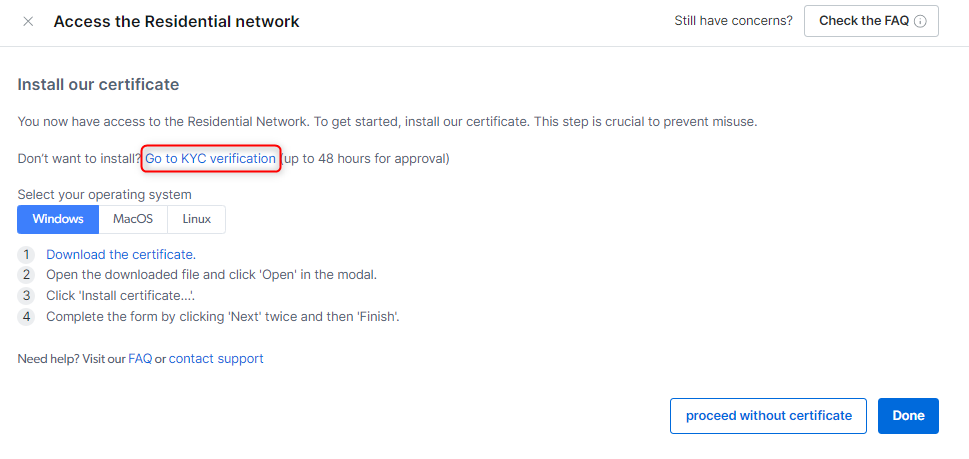Click the info icon in Check the FAQ
The height and width of the screenshot is (459, 969).
click(x=920, y=22)
